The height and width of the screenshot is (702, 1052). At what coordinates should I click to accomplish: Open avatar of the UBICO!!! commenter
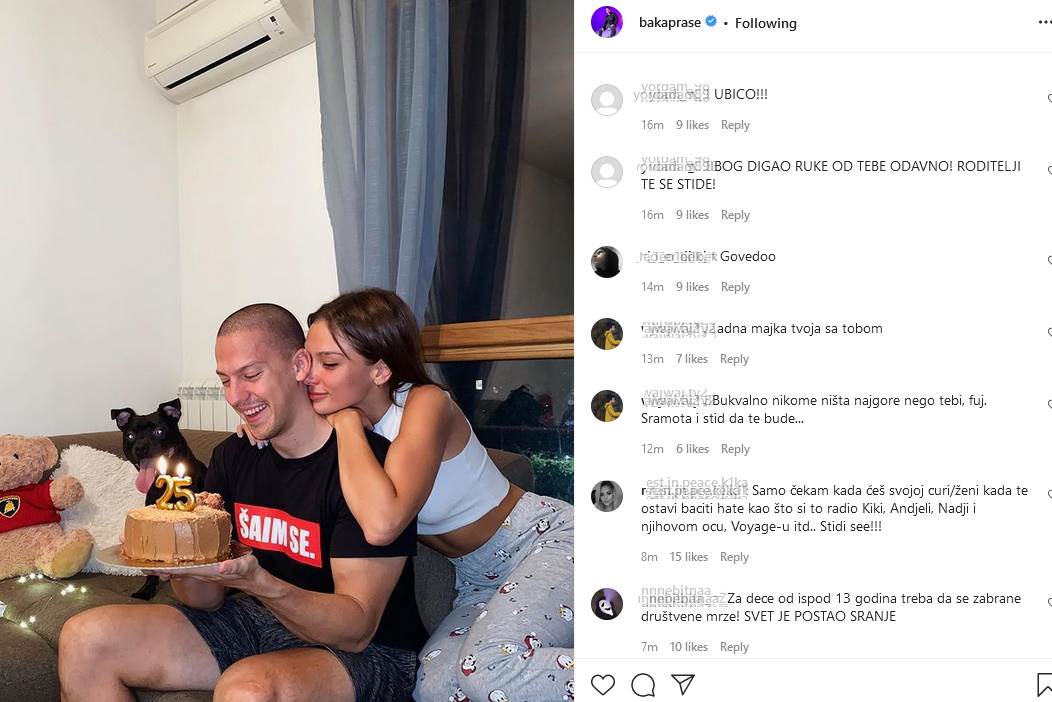(607, 100)
